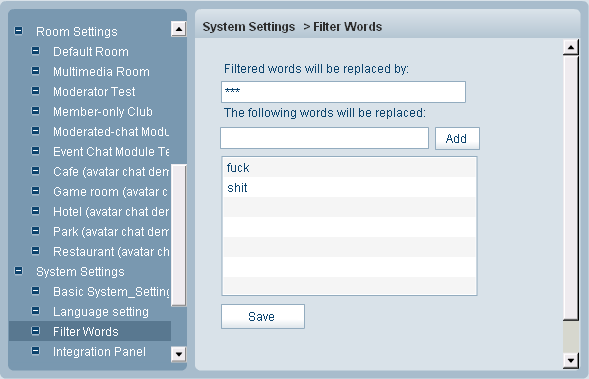Select the first word in filter list

349,168
